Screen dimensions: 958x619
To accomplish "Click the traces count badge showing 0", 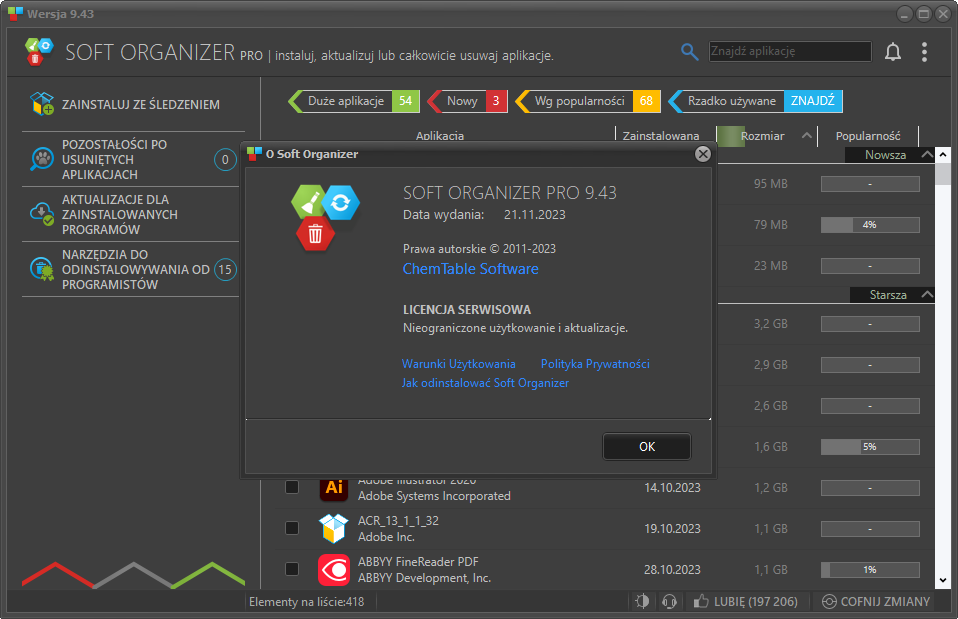I will 225,159.
